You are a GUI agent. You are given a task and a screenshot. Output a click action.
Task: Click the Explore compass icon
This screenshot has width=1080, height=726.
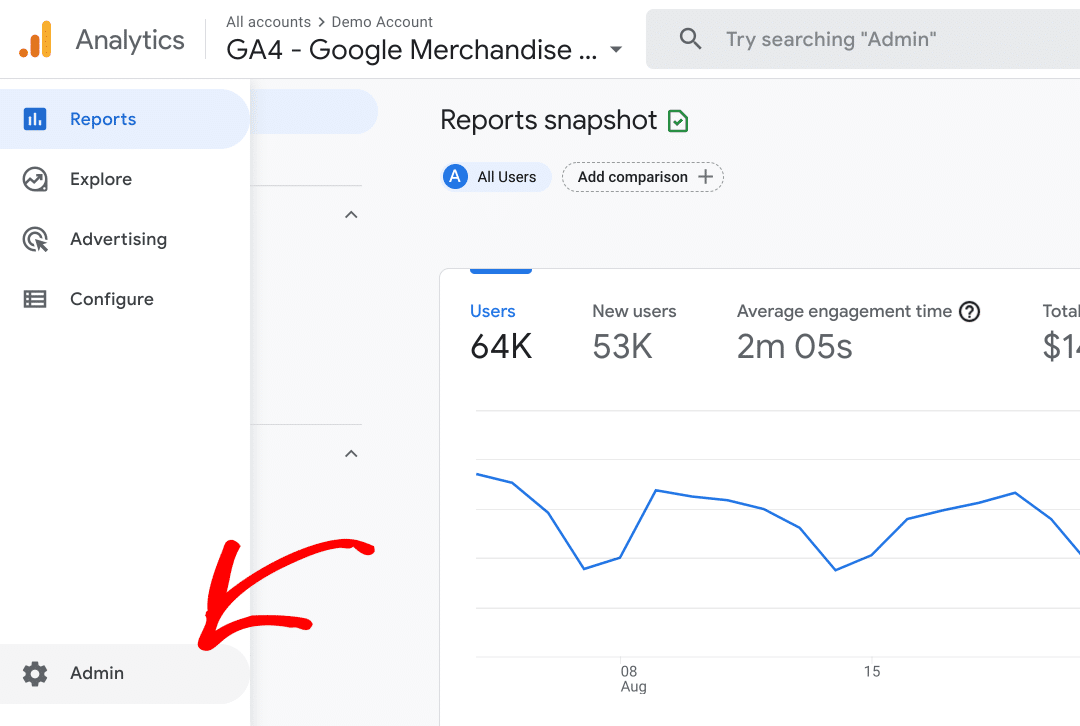tap(35, 178)
